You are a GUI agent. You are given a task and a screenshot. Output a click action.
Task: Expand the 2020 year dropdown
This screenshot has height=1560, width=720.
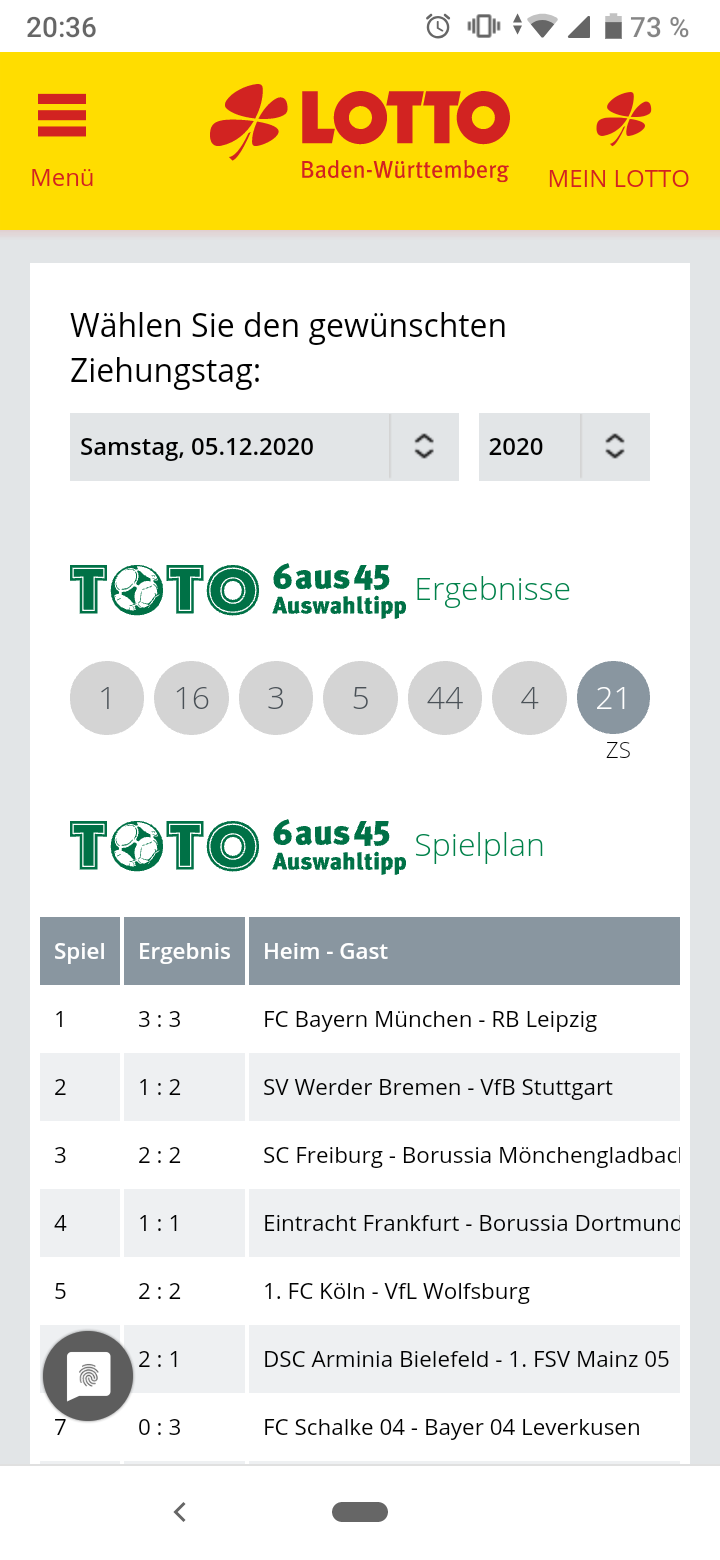pyautogui.click(x=564, y=447)
